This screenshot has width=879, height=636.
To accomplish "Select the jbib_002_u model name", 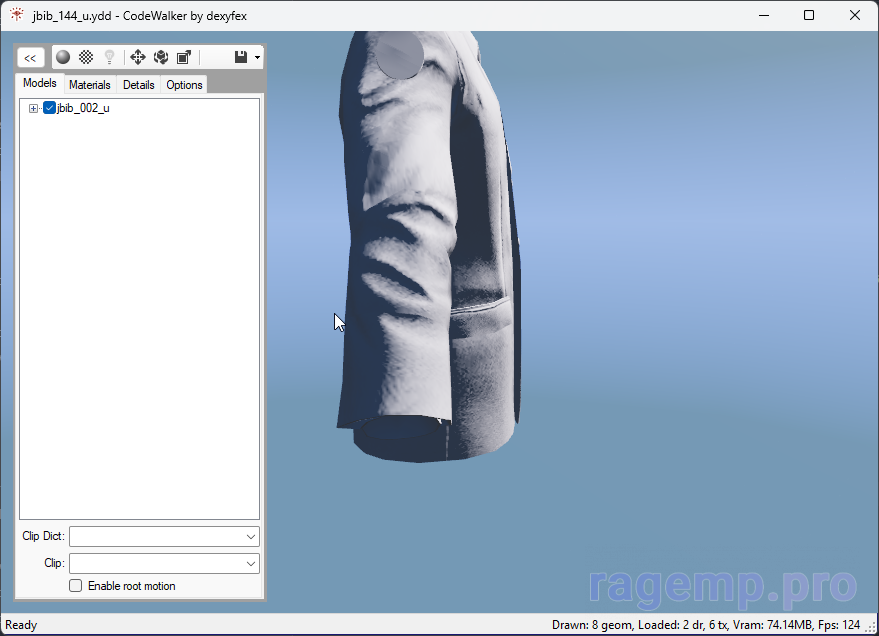I will click(x=83, y=108).
